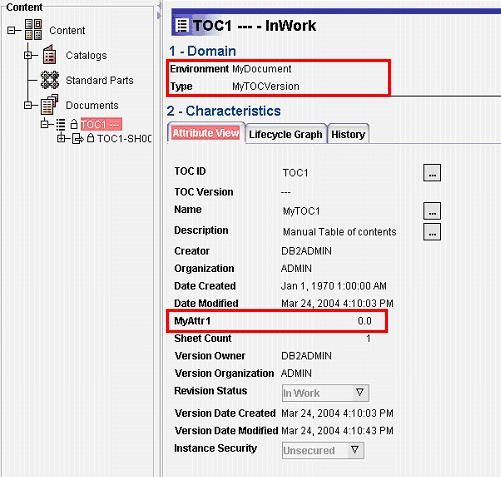Collapse the Documents tree node
This screenshot has width=501, height=477.
[28, 105]
